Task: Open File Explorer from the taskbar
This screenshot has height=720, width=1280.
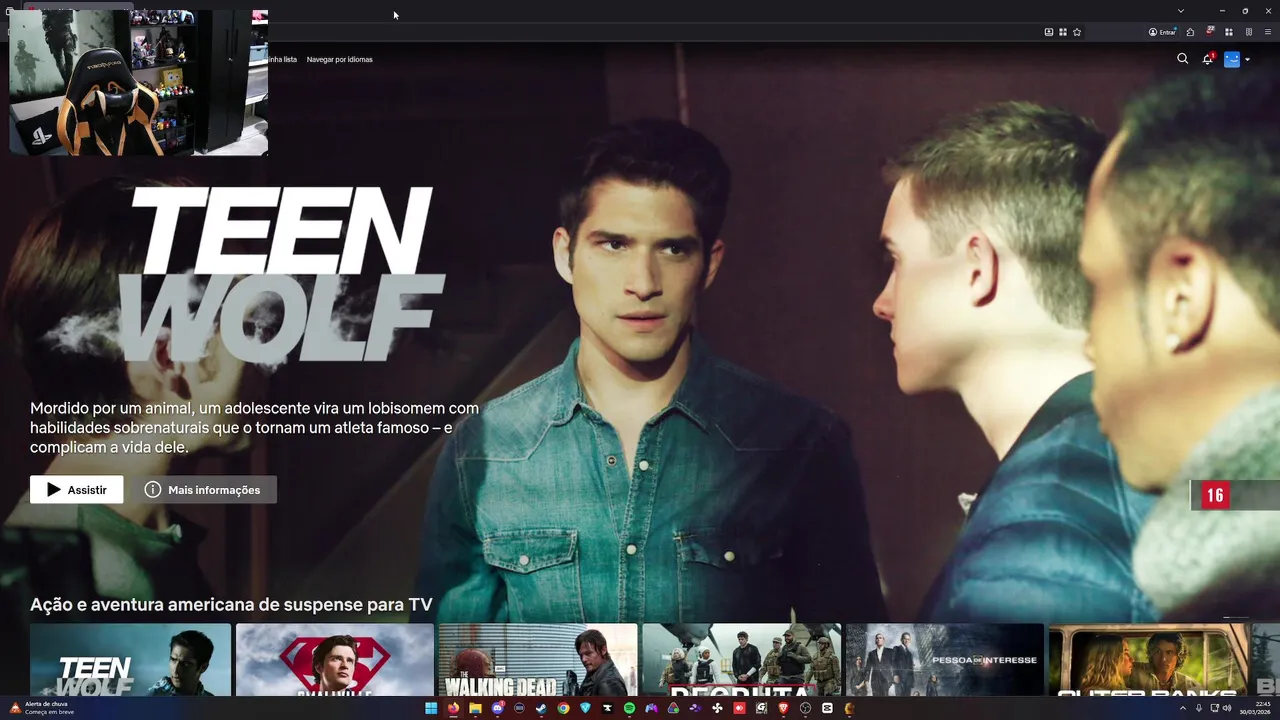Action: 475,708
